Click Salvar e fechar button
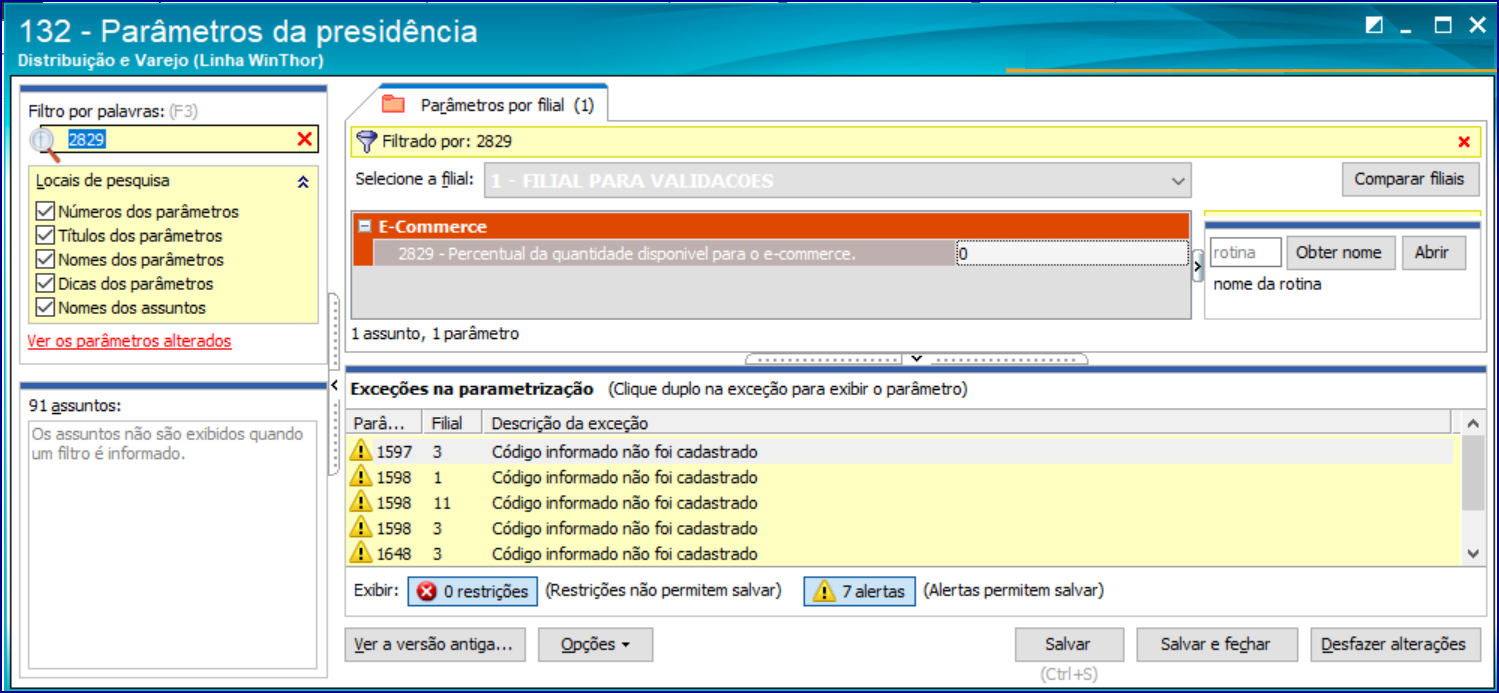The width and height of the screenshot is (1499, 693). click(x=1216, y=645)
